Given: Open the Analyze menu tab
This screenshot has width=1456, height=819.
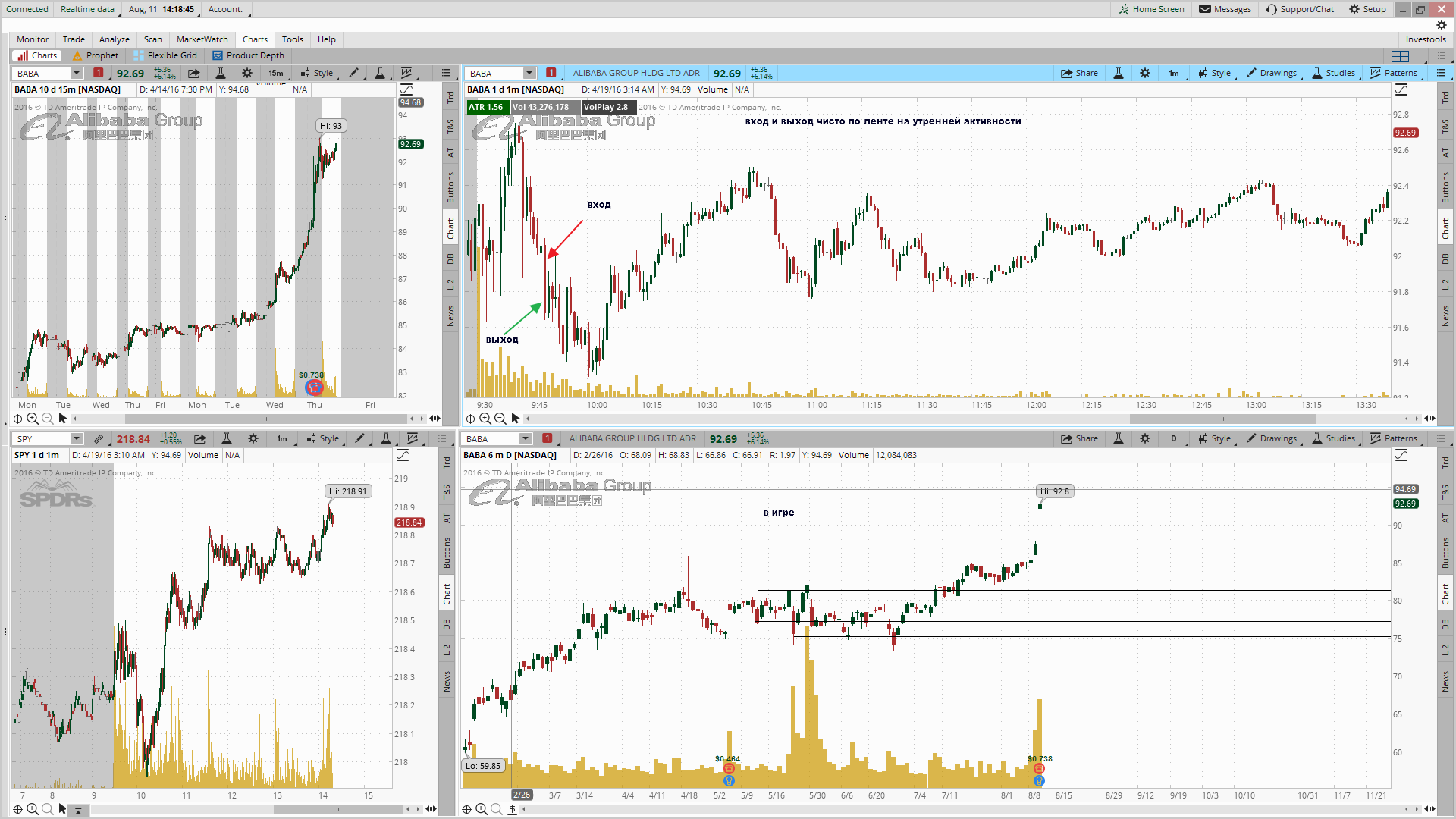Looking at the screenshot, I should [x=115, y=39].
